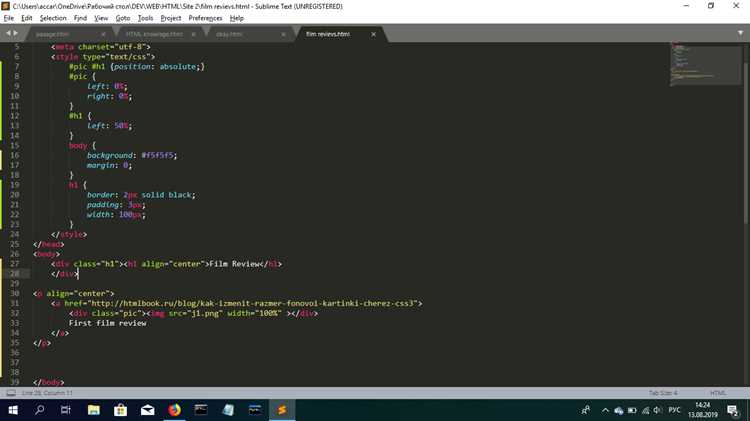Click the minimap code preview

[706, 64]
